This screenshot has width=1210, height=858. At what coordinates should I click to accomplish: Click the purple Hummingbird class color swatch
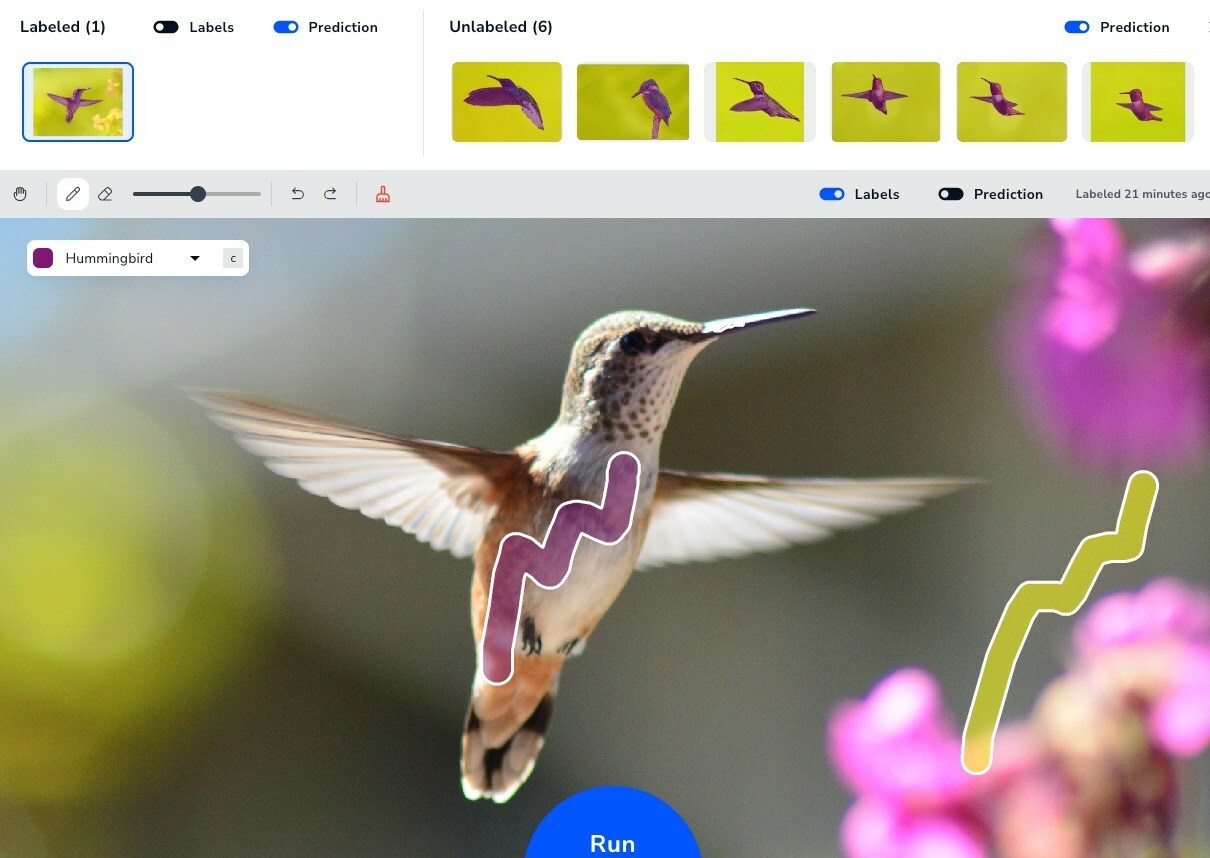point(43,258)
